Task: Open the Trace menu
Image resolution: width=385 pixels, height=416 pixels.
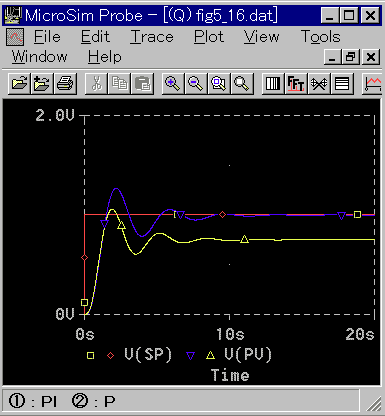Action: tap(152, 37)
